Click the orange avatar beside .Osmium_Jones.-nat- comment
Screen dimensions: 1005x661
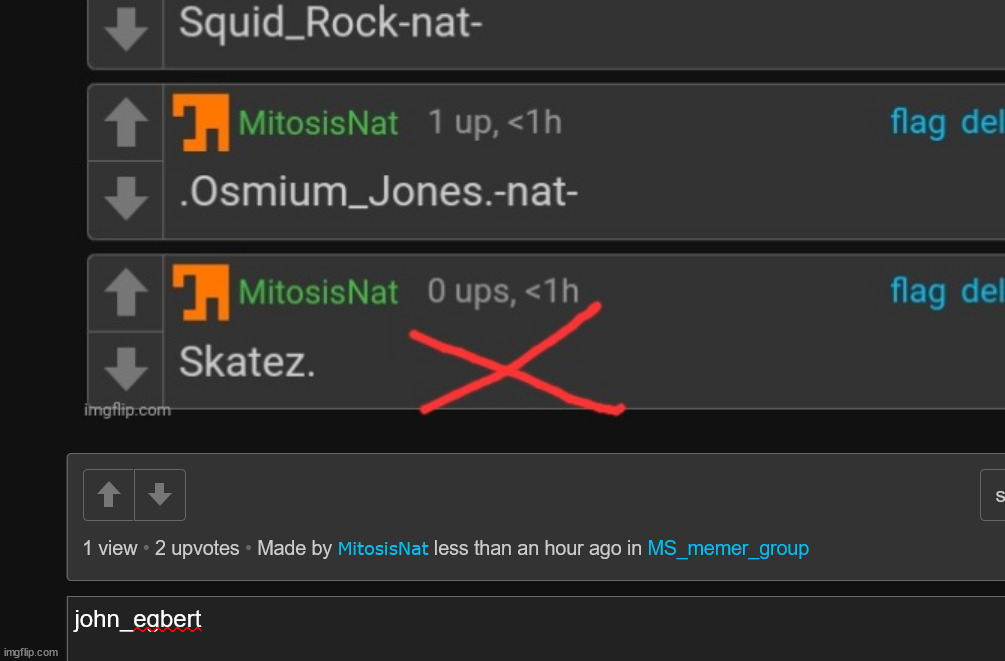(x=201, y=122)
